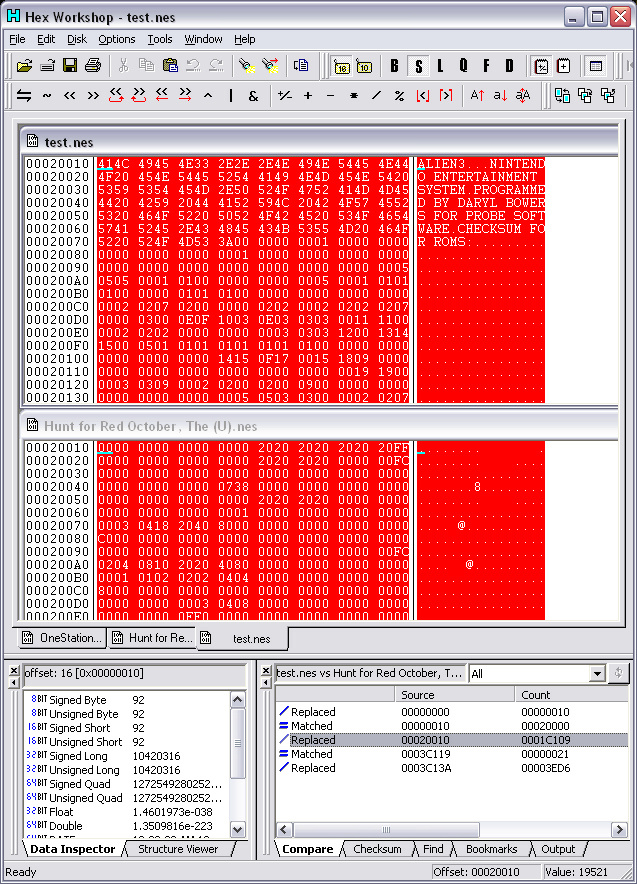Paste from clipboard toolbar icon
The height and width of the screenshot is (884, 637).
[170, 67]
